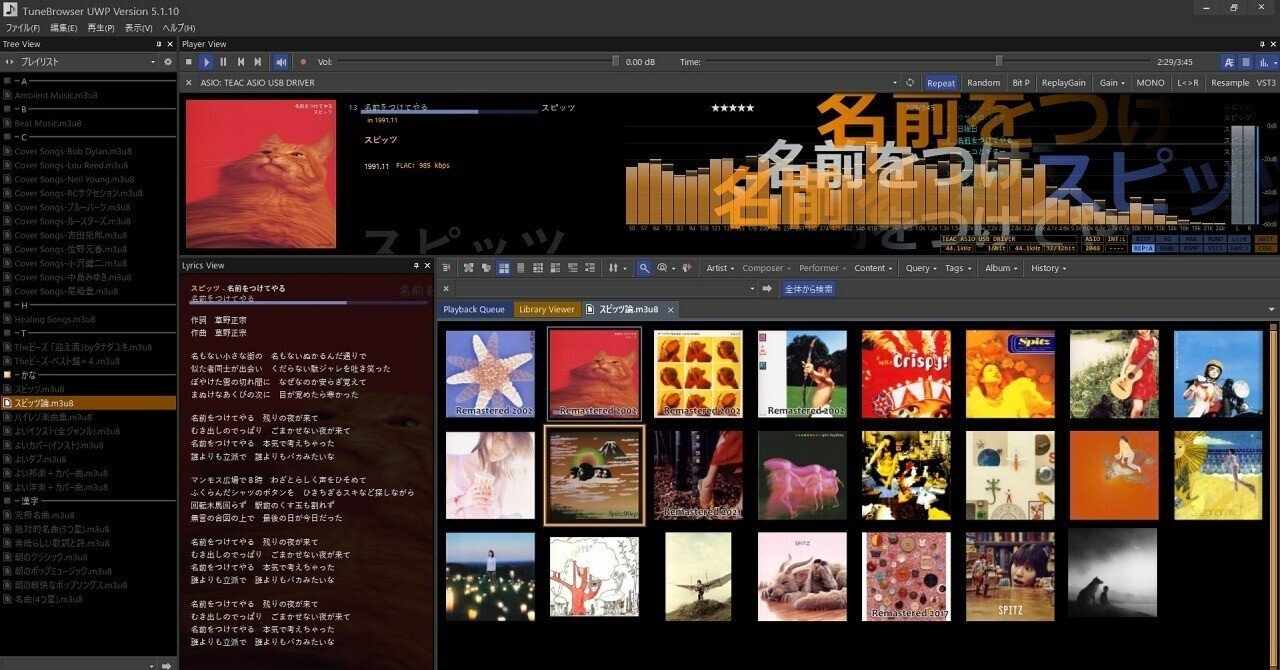Toggle ReplayGain
Screen dimensions: 1280x670
coord(1063,83)
